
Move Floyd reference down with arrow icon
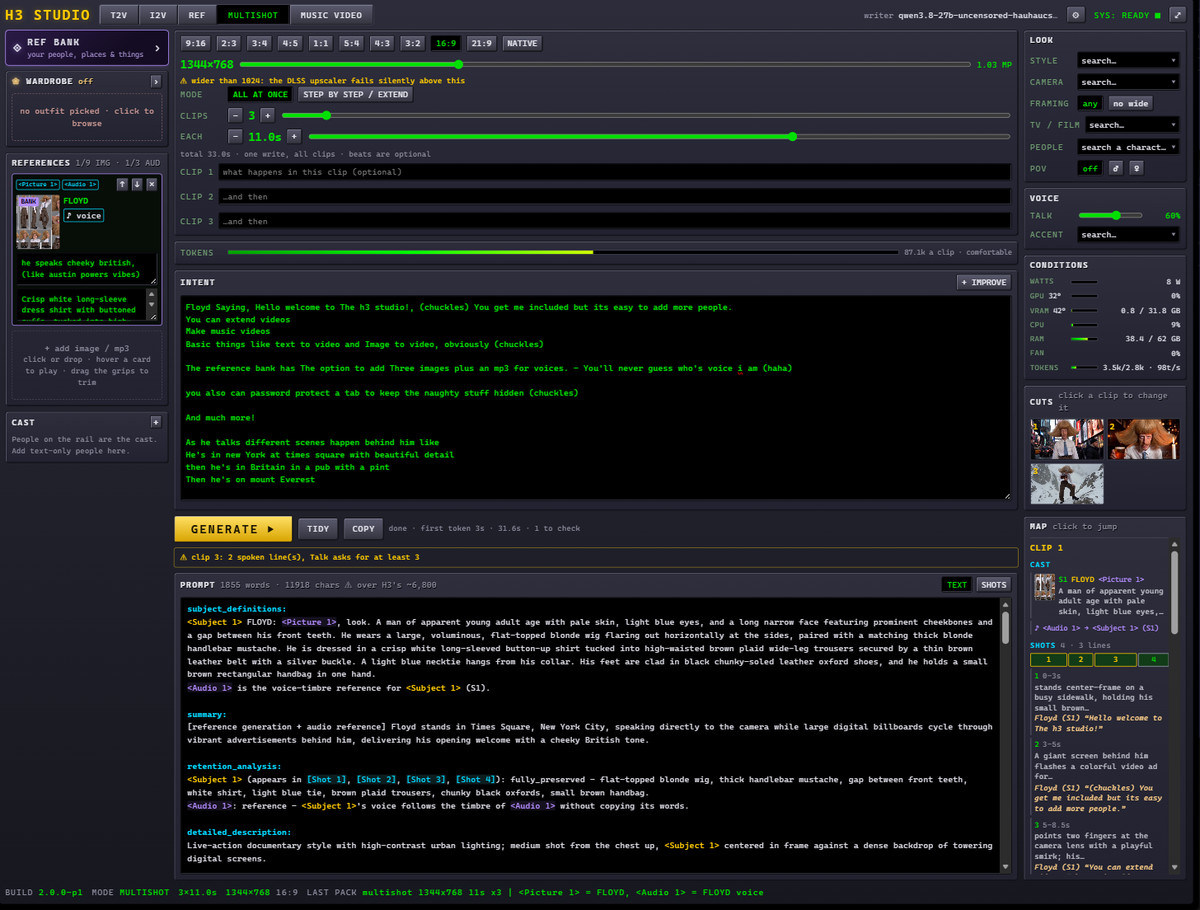coord(137,184)
